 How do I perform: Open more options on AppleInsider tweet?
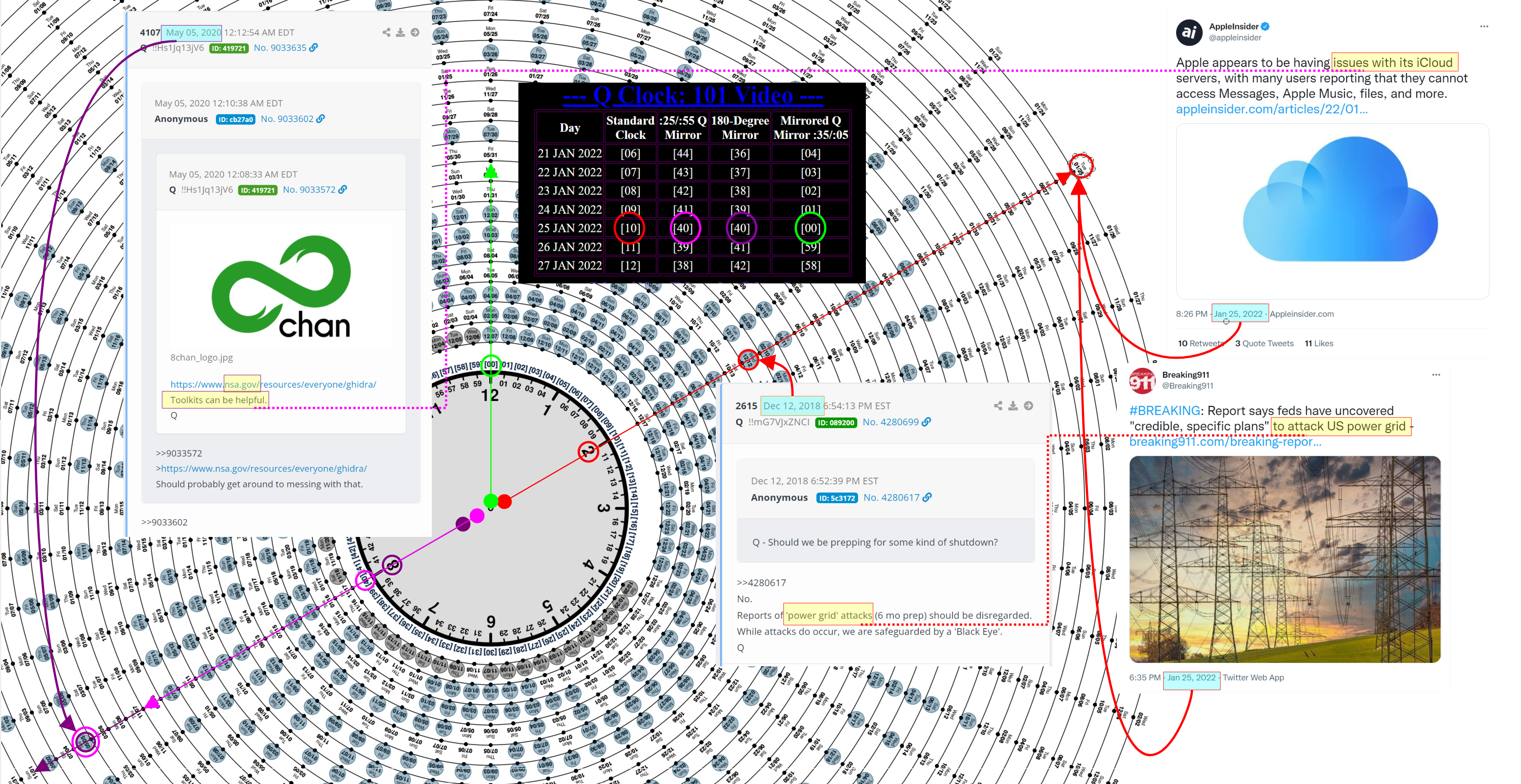pyautogui.click(x=1484, y=26)
